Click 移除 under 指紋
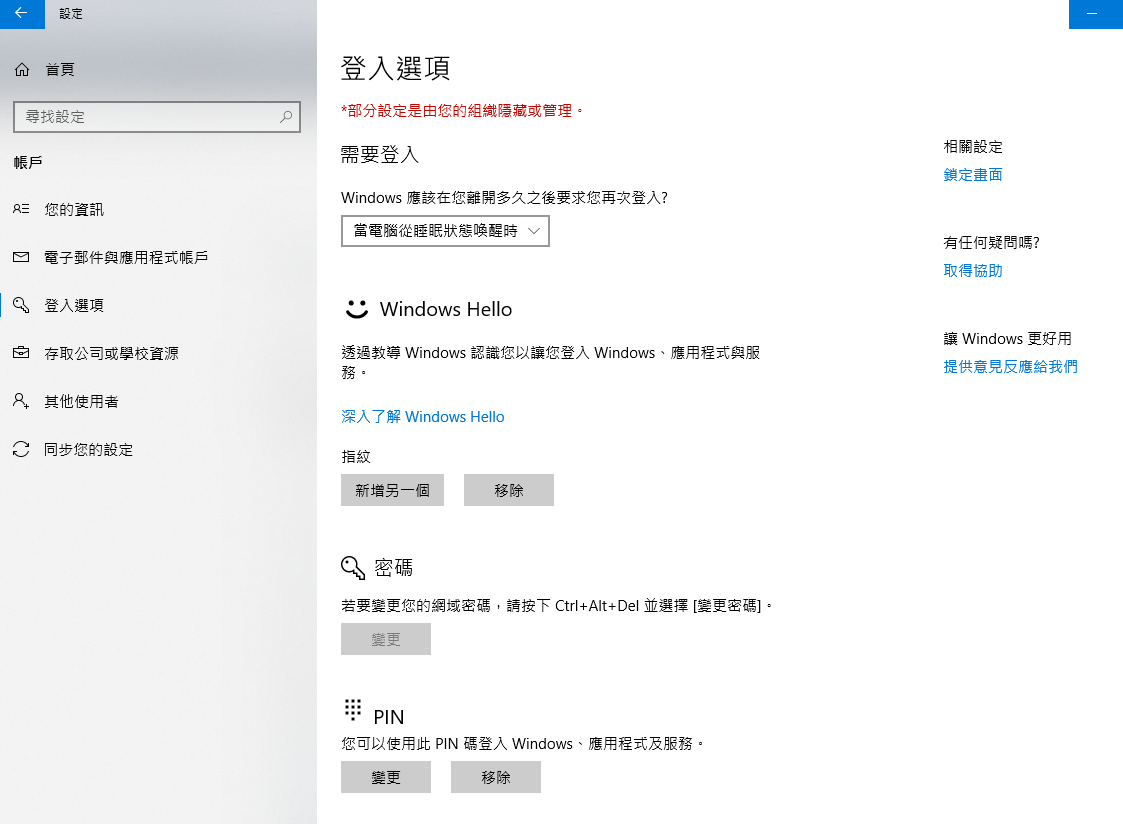This screenshot has width=1123, height=824. [x=509, y=490]
